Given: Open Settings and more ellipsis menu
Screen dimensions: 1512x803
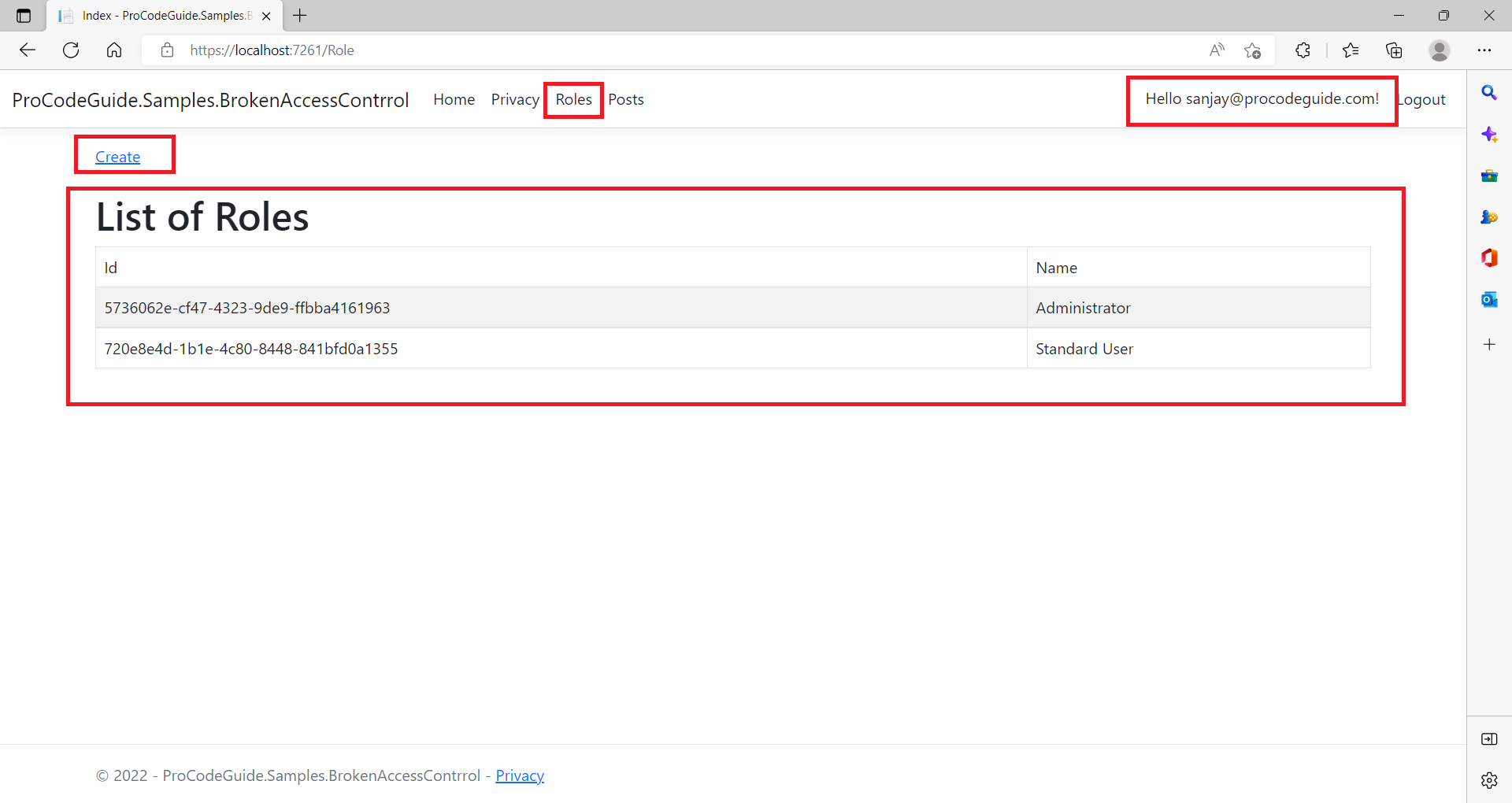Looking at the screenshot, I should (1484, 50).
